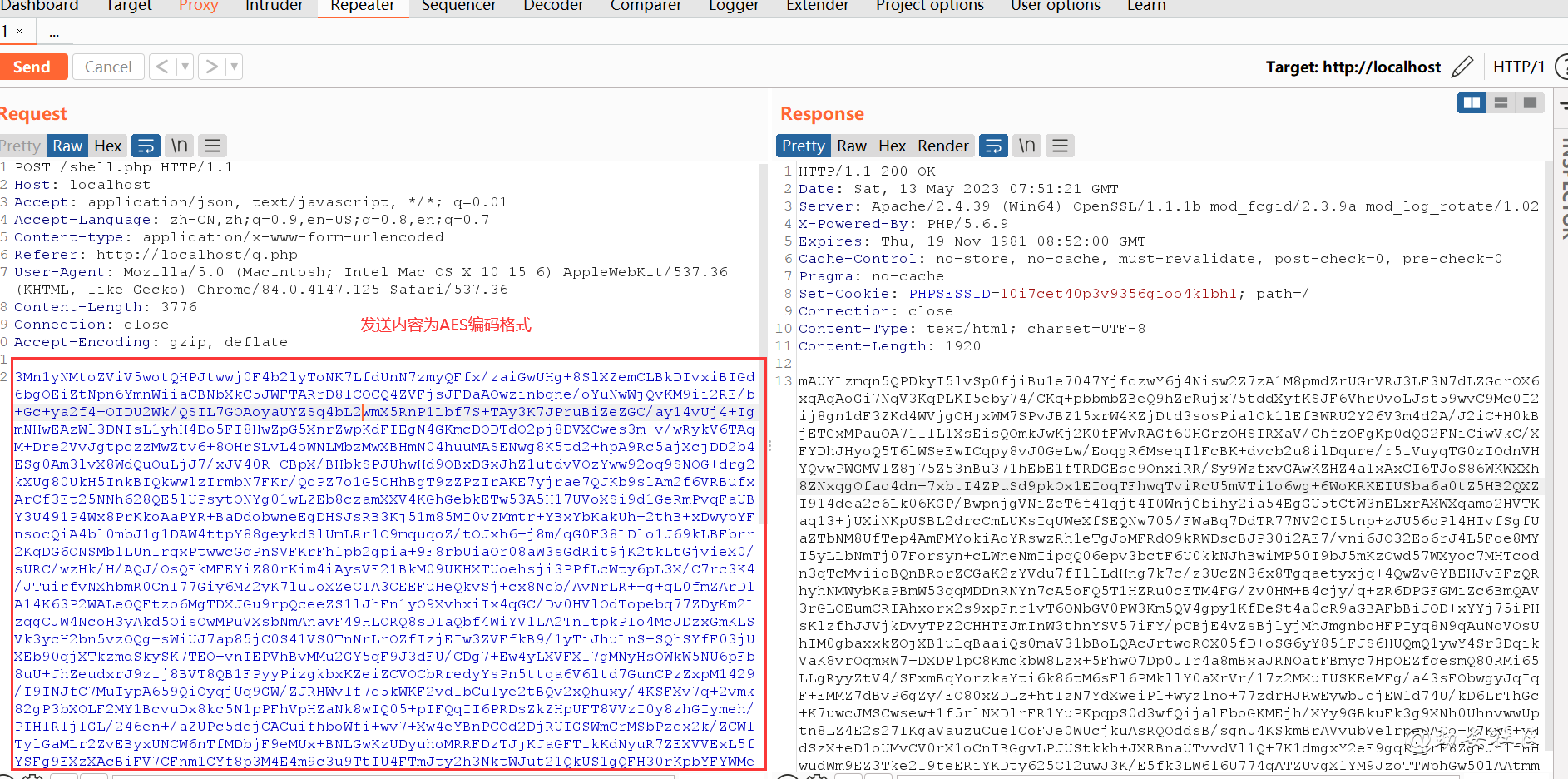1568x779 pixels.
Task: Click the HTTP/1.1 200 OK status line
Action: pos(867,171)
